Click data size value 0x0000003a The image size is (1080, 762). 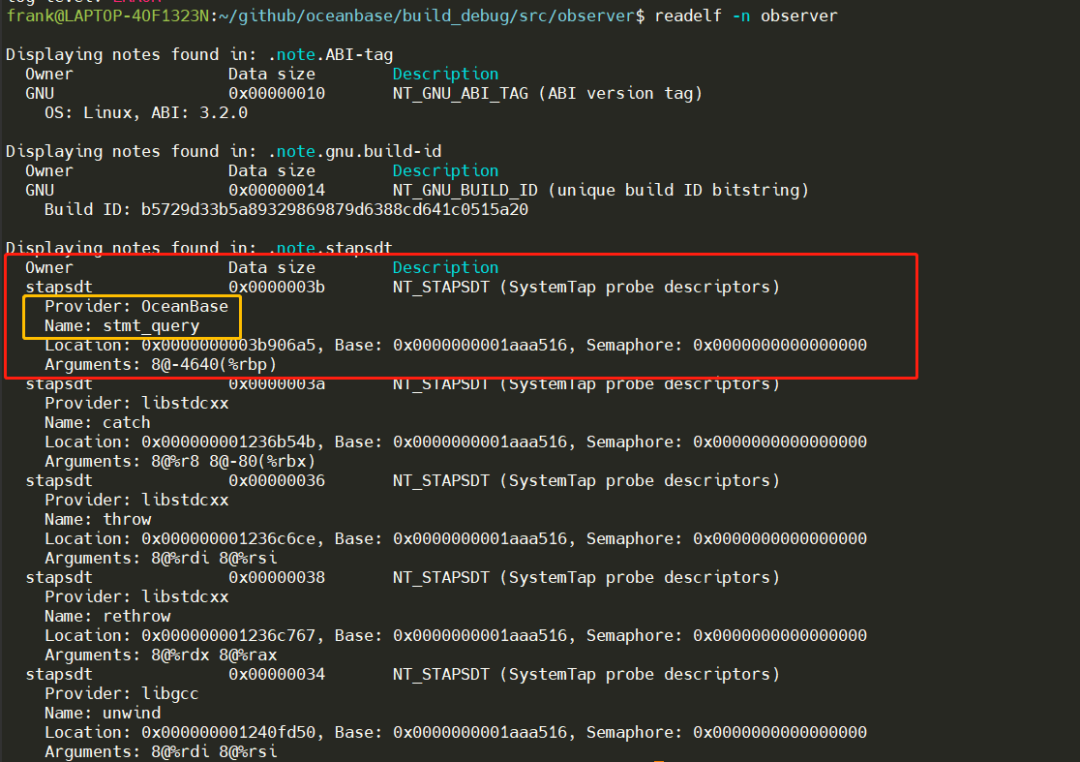tap(276, 384)
